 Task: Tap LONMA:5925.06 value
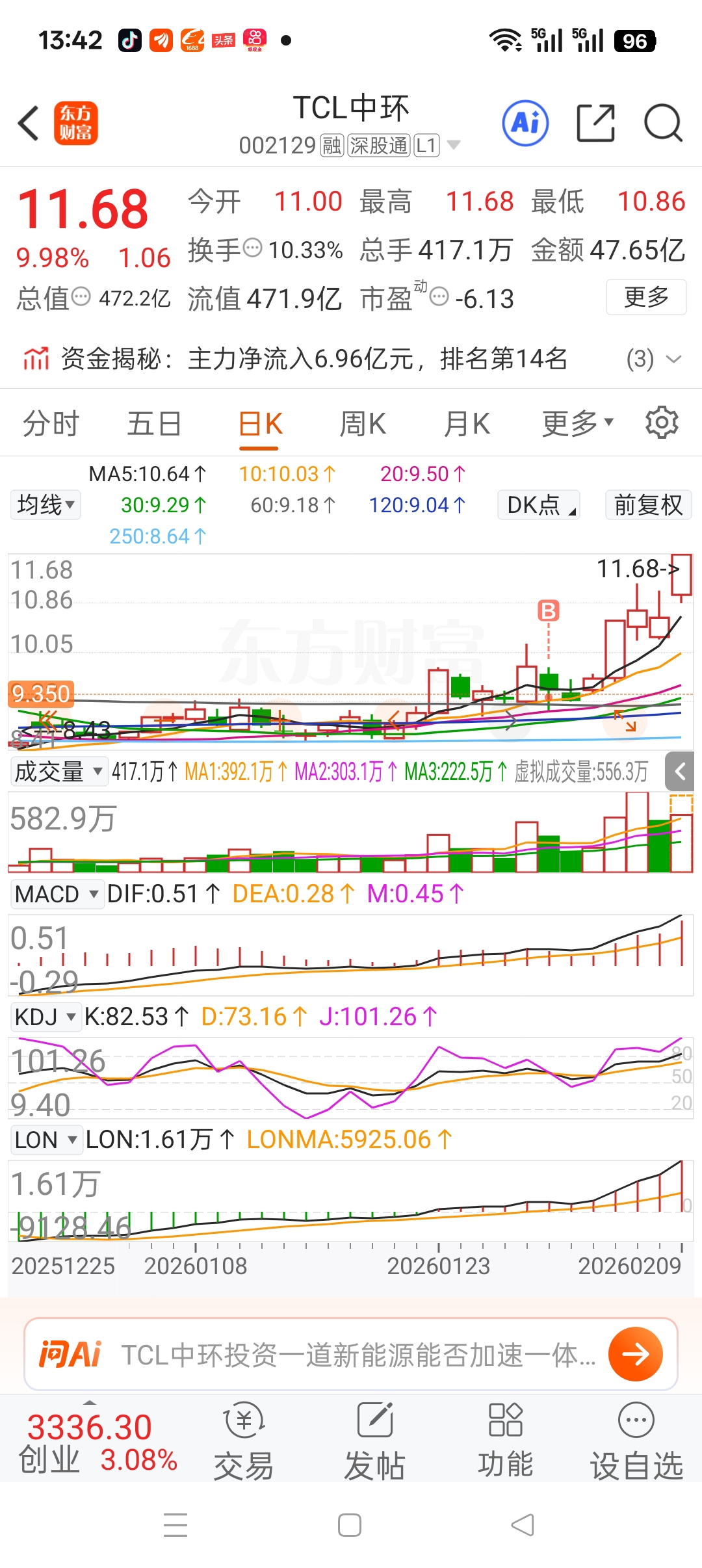(x=350, y=1140)
